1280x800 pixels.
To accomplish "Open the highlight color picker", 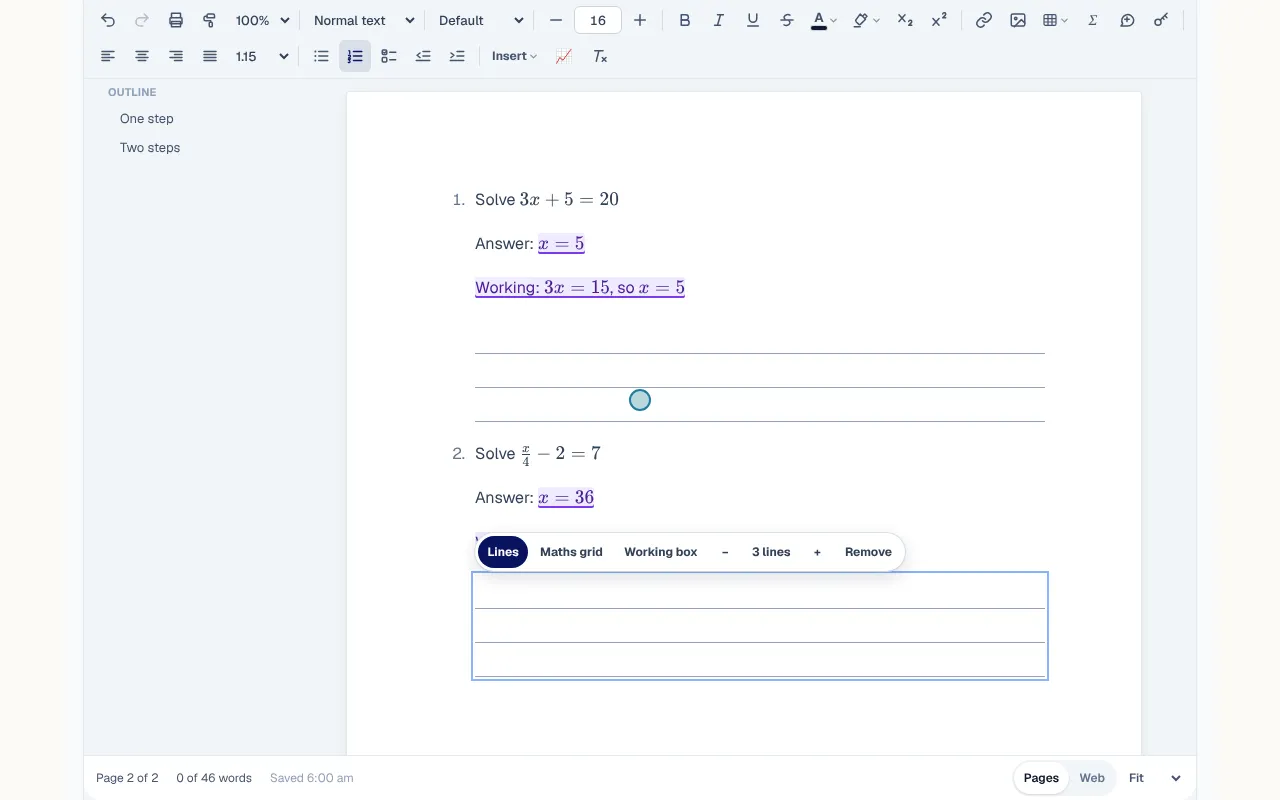I will (x=866, y=20).
